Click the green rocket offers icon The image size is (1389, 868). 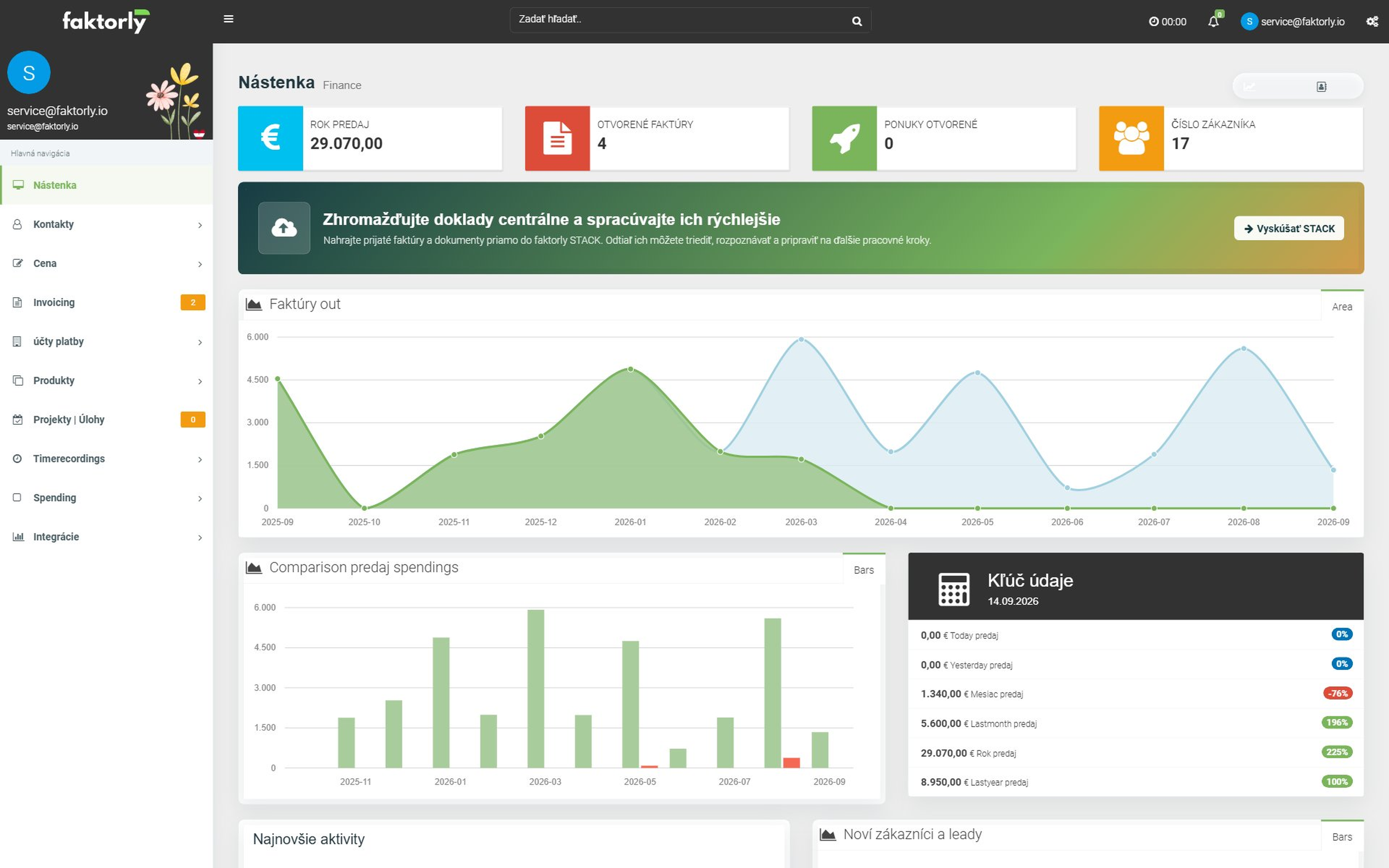[844, 138]
